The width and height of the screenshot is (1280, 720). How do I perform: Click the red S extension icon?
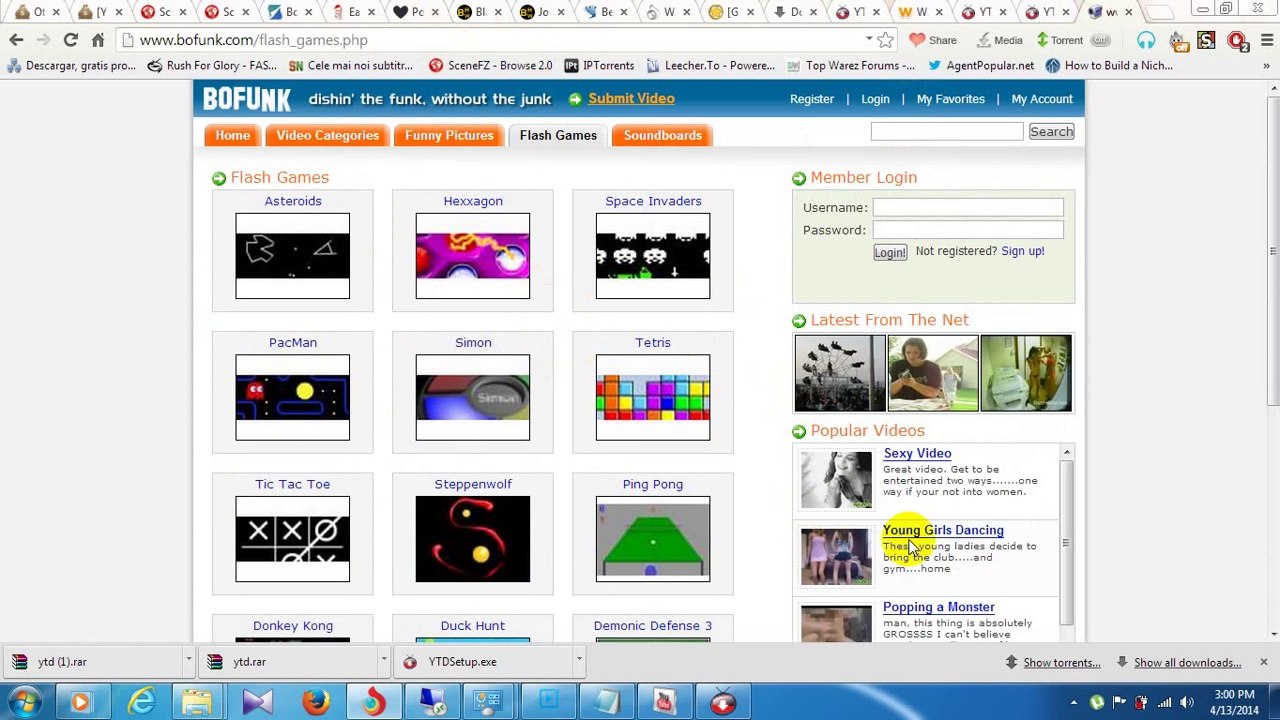click(1207, 41)
